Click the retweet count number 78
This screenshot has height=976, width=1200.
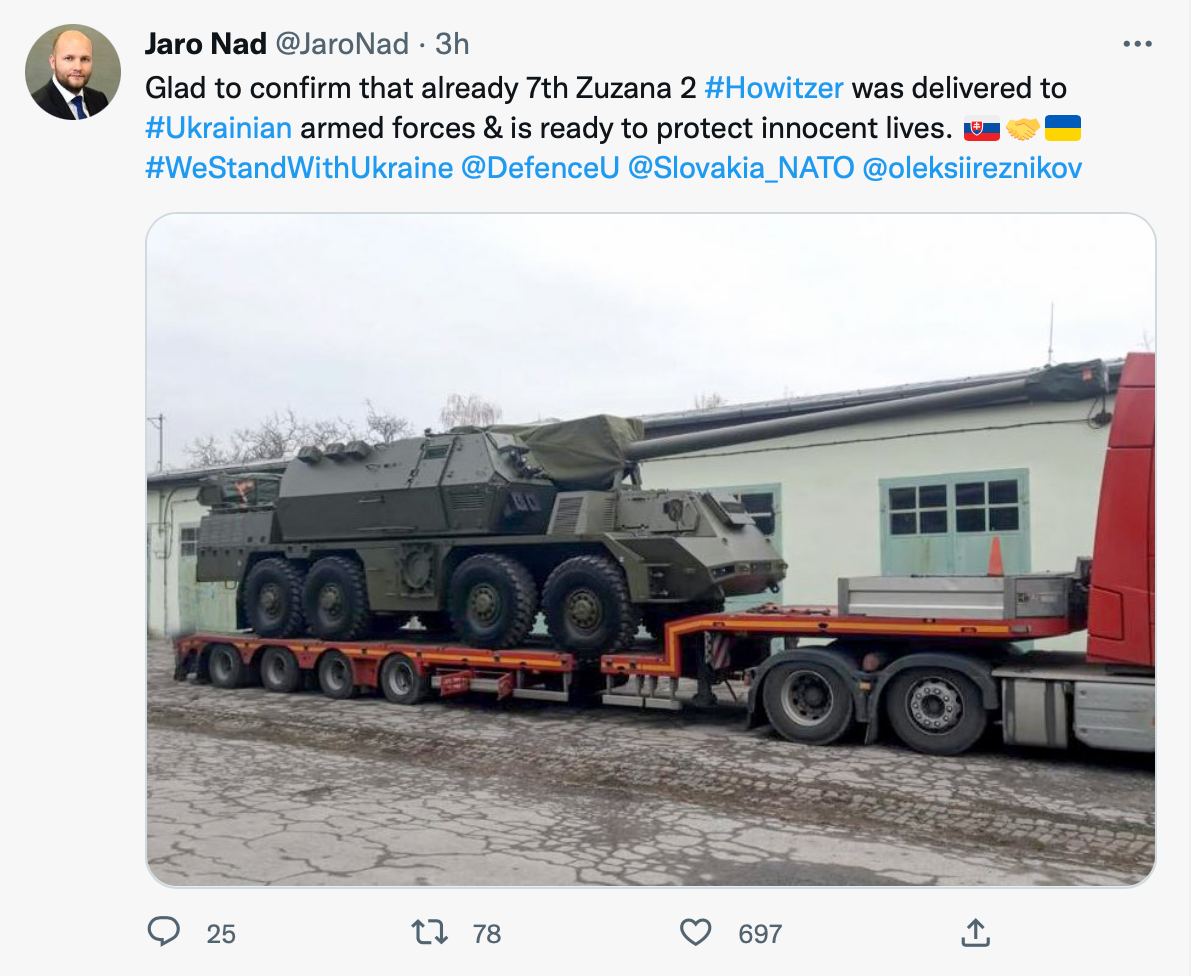487,934
